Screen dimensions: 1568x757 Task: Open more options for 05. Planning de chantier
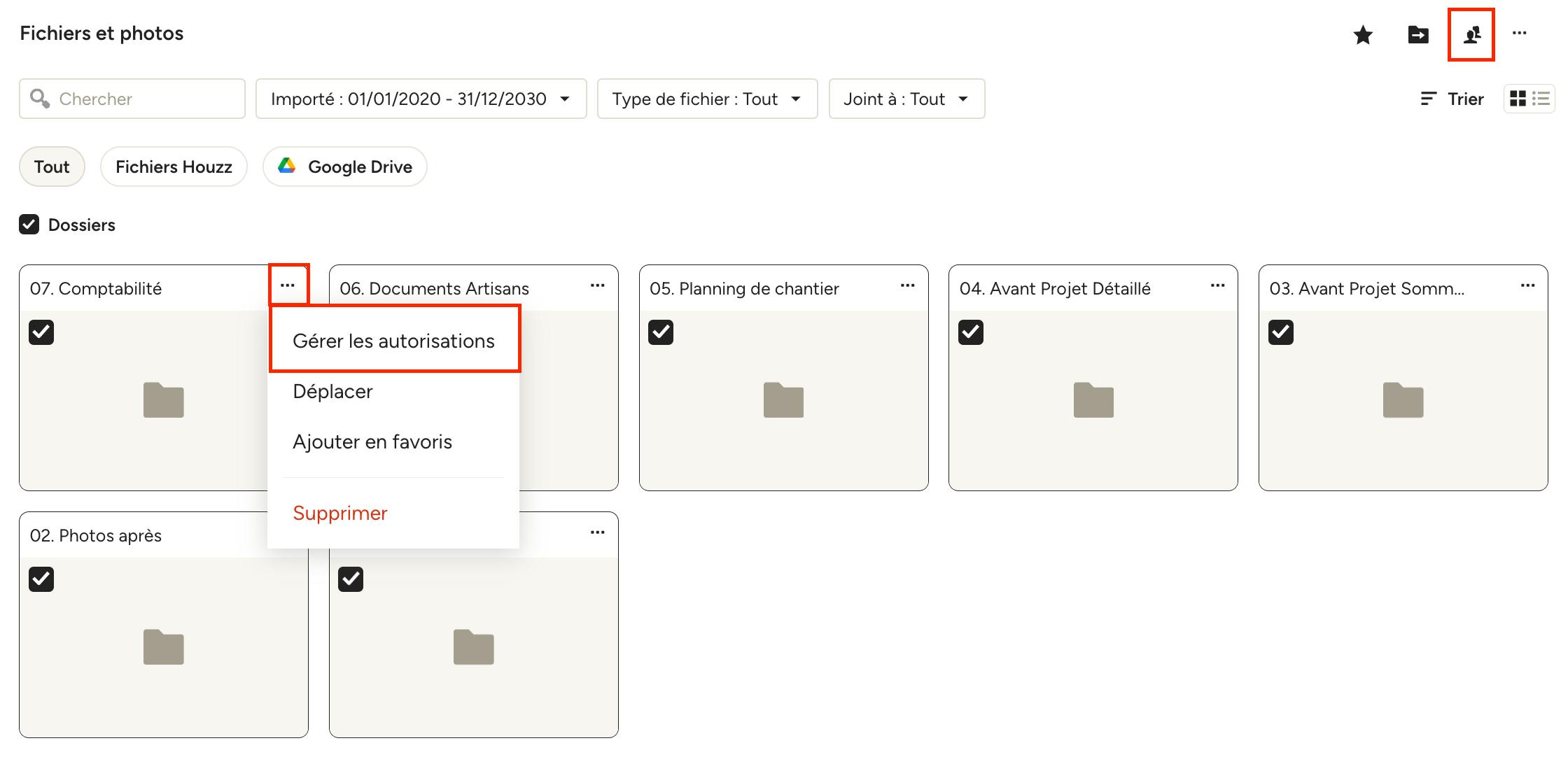click(x=908, y=285)
